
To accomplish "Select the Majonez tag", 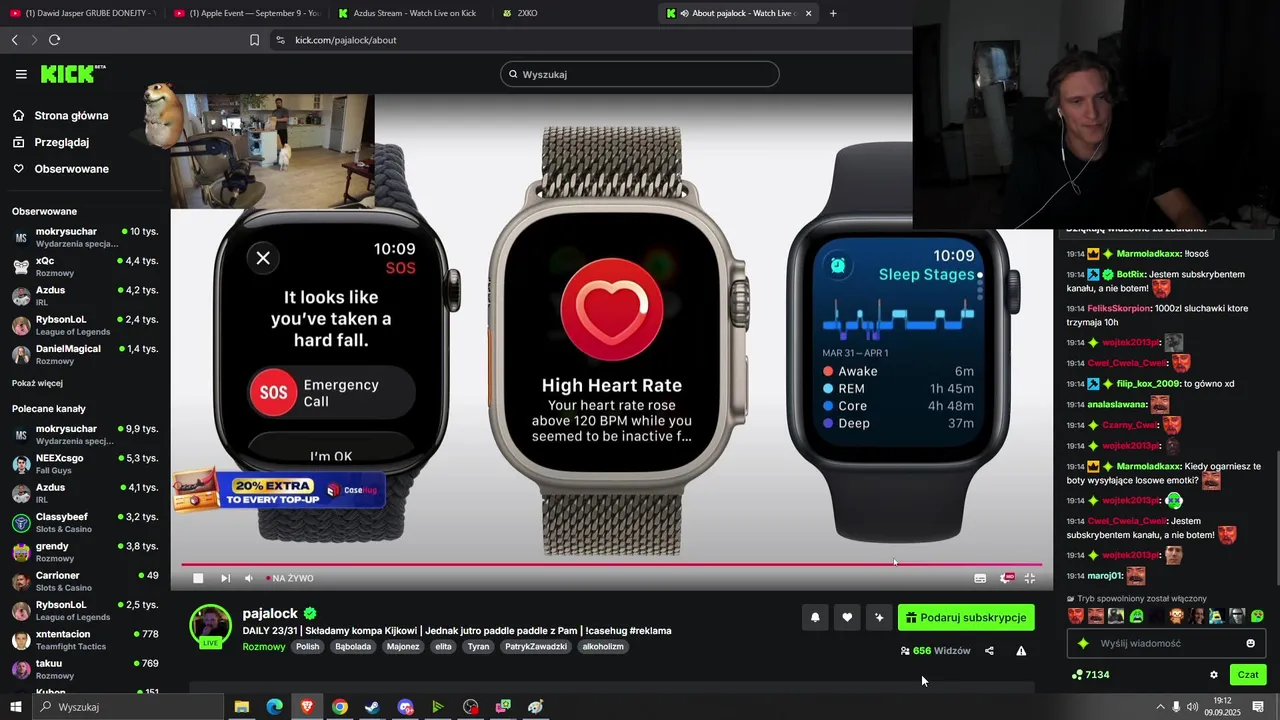I will 403,647.
